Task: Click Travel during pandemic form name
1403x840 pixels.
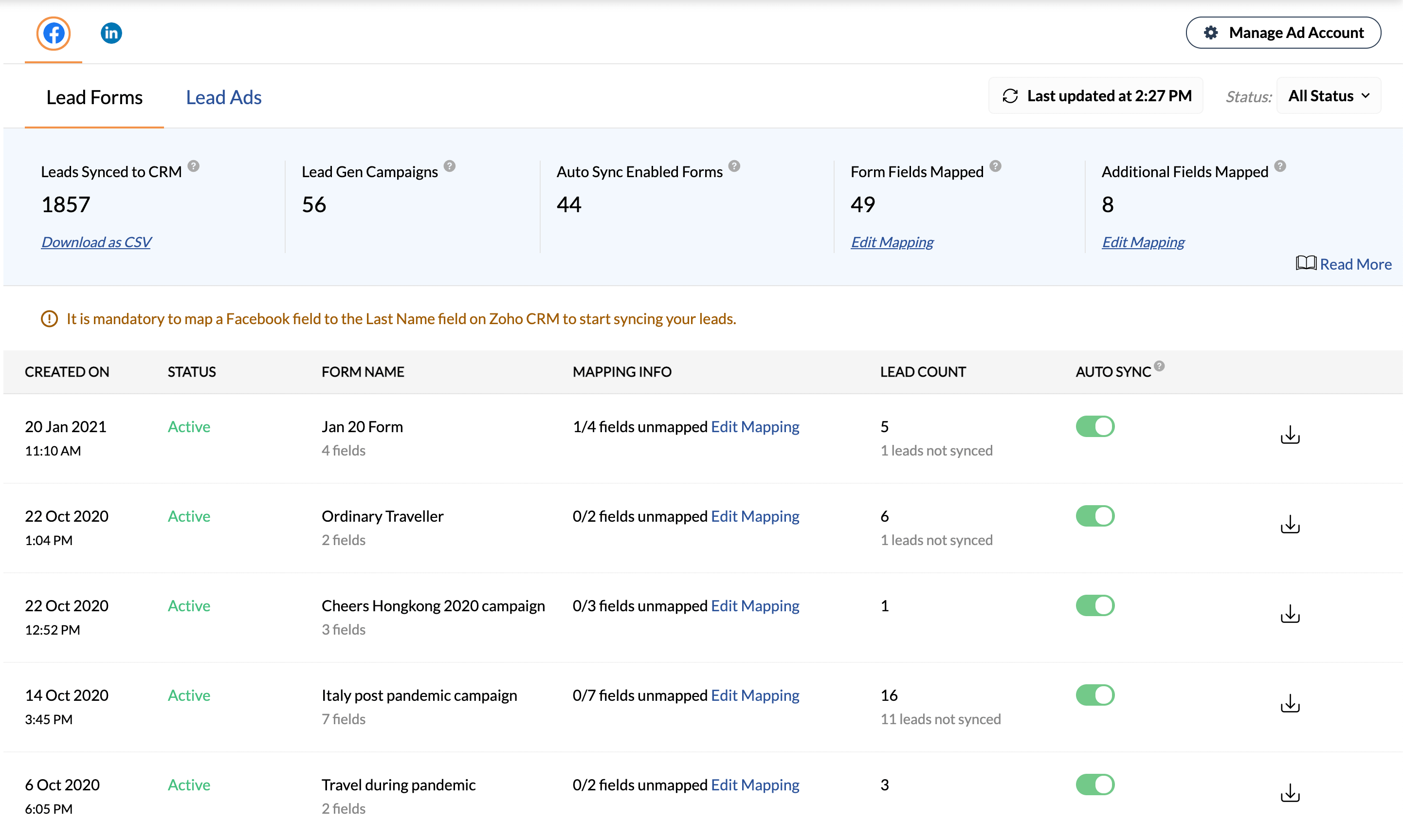Action: point(399,785)
